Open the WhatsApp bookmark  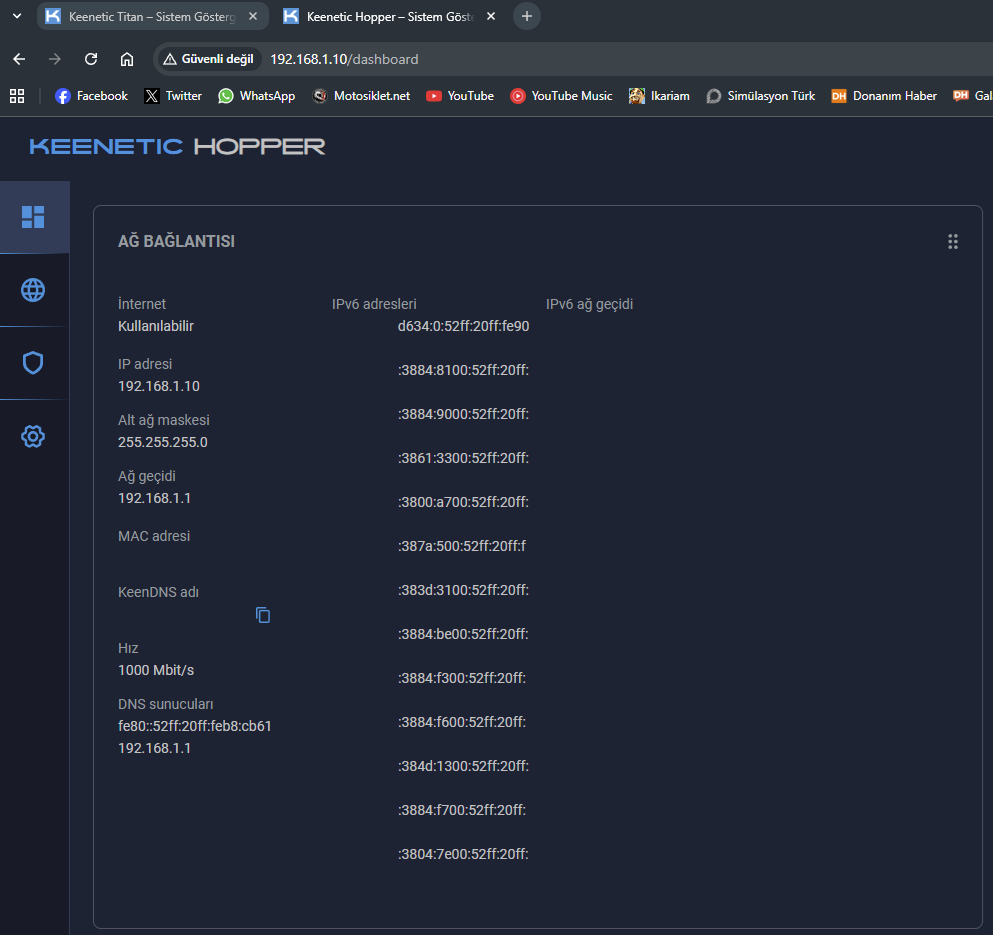click(257, 96)
